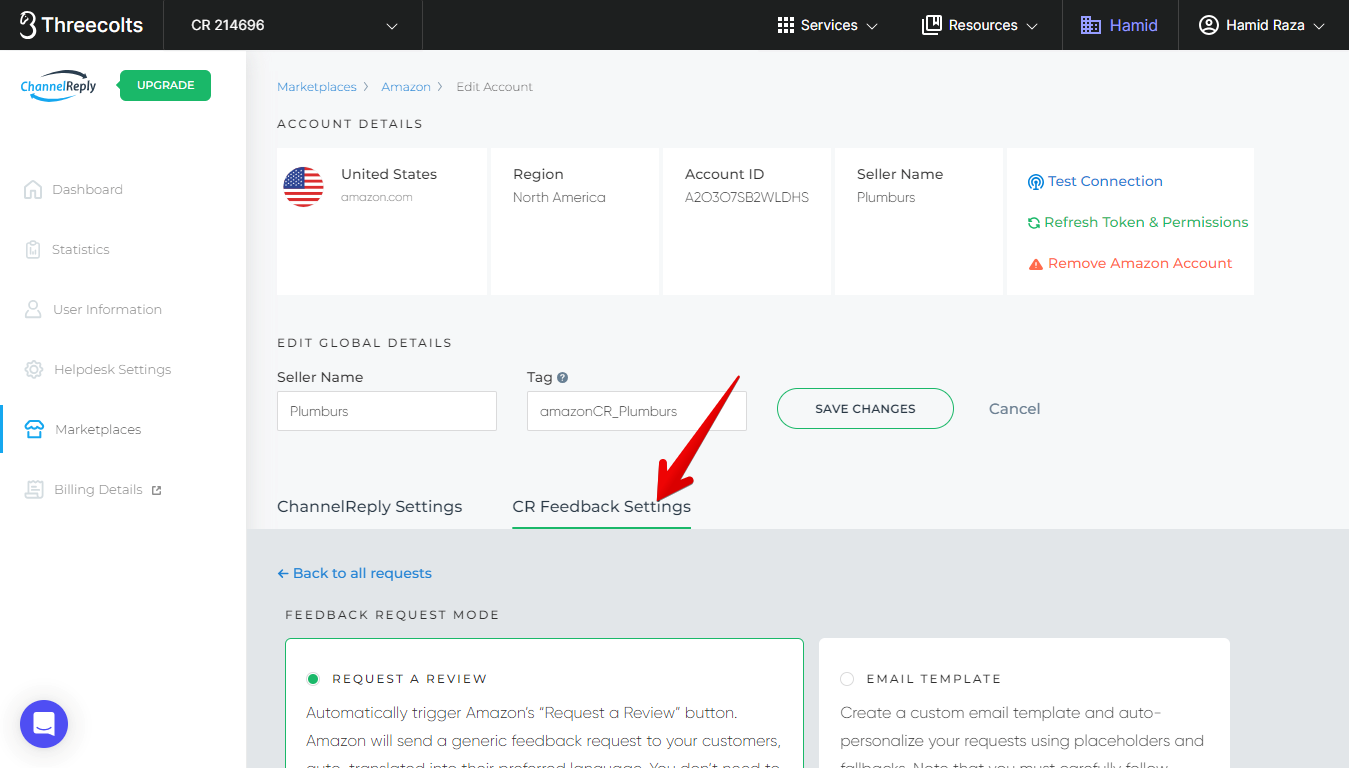Select the Email Template mode

847,679
